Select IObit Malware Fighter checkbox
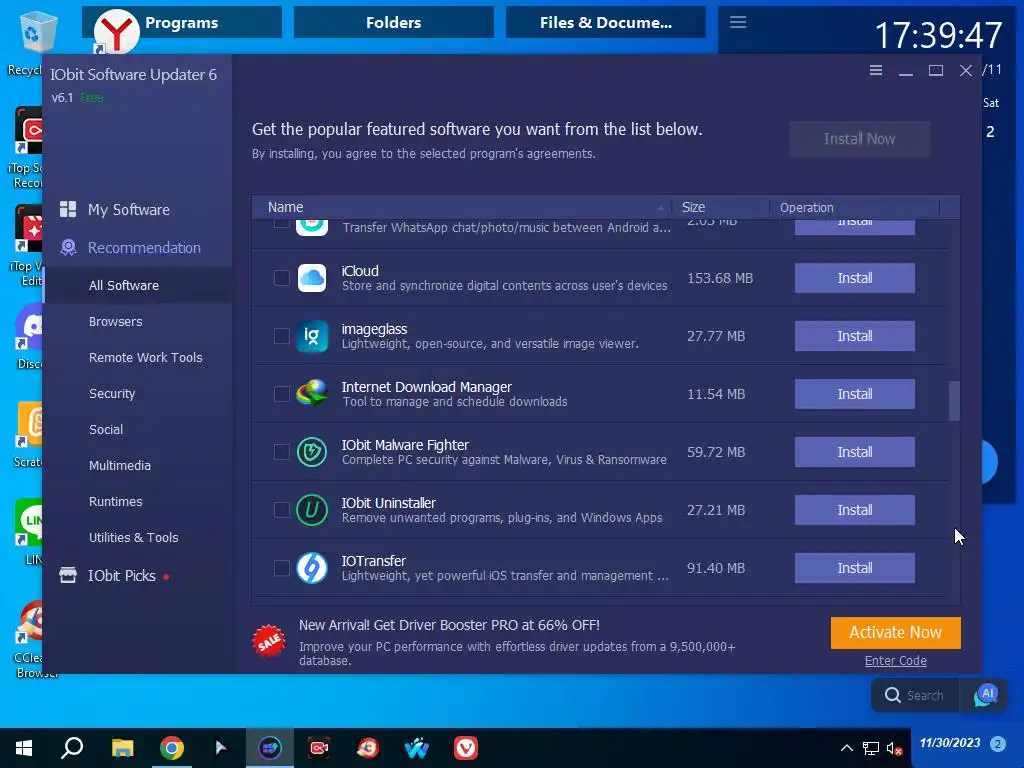The height and width of the screenshot is (768, 1024). [281, 452]
